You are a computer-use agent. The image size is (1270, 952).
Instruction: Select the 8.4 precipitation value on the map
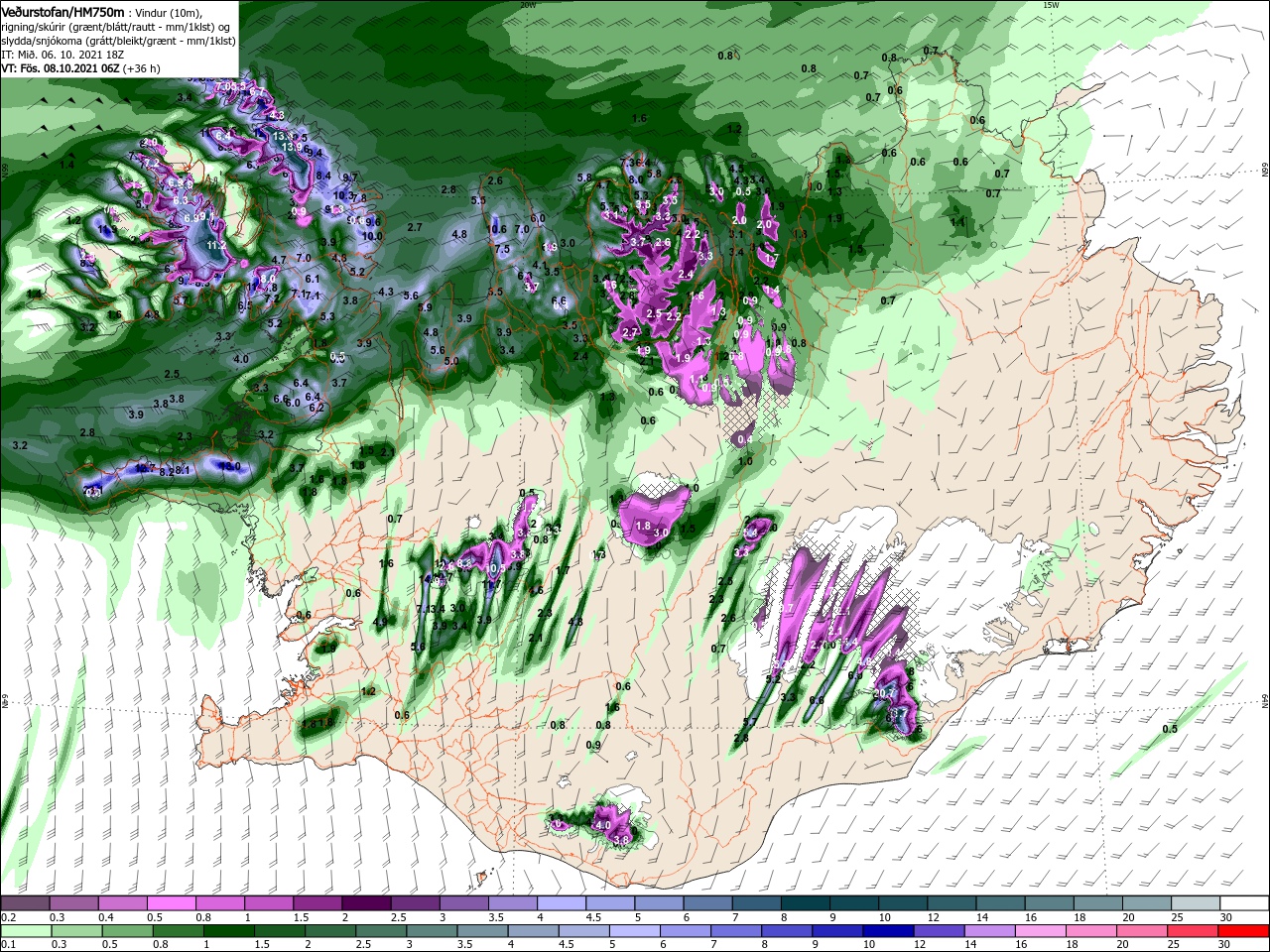323,176
